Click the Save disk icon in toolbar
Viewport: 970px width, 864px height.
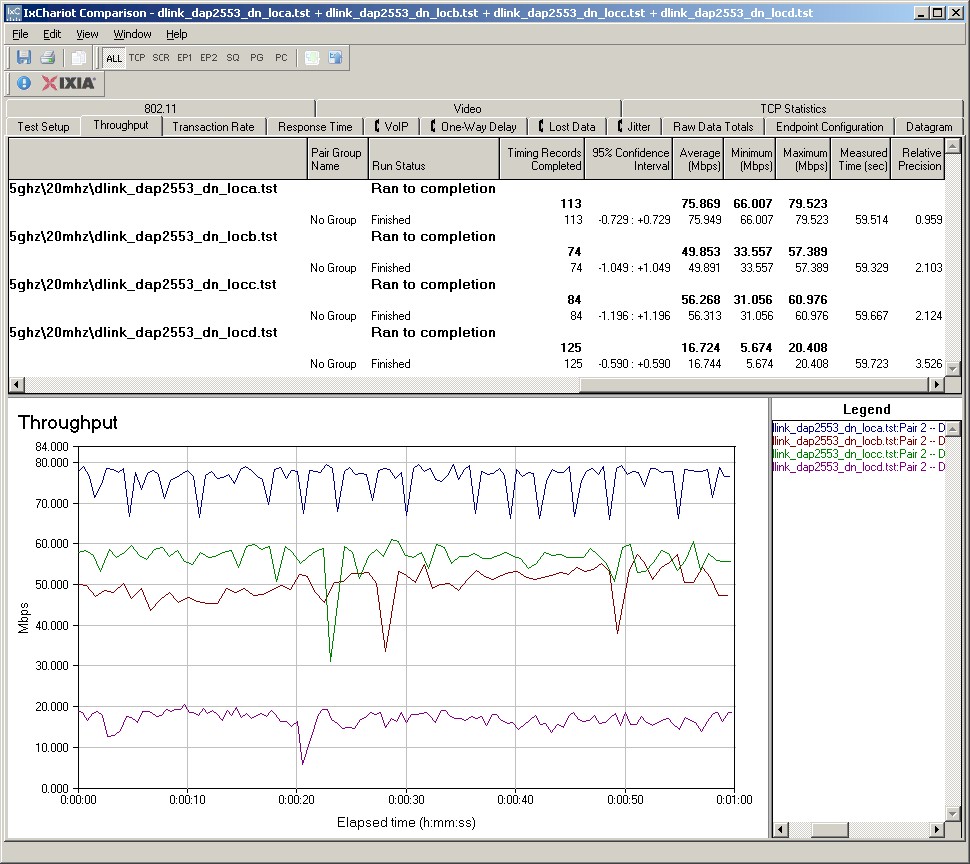(24, 58)
